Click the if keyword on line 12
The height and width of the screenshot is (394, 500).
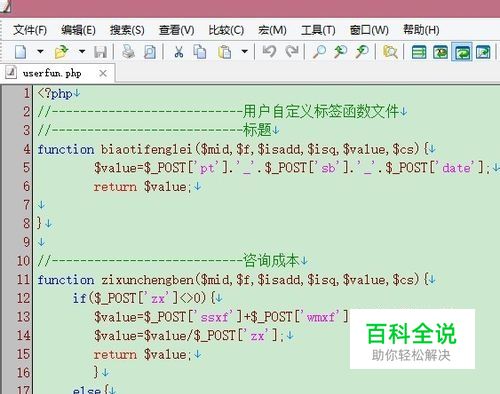coord(80,298)
